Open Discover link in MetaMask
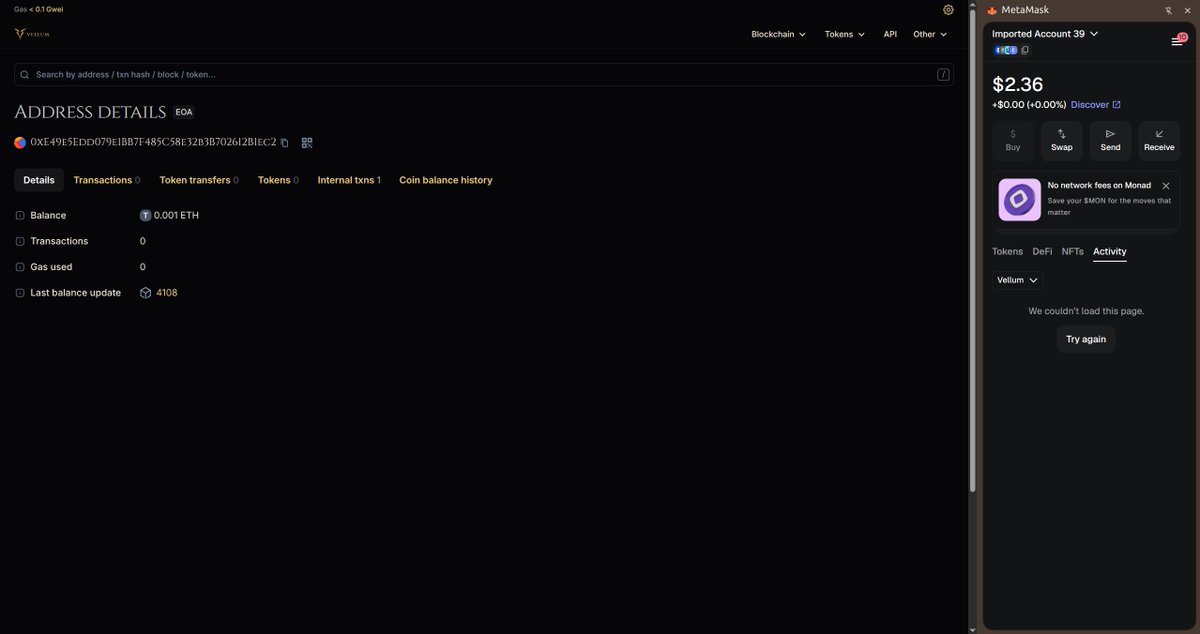Screen dimensions: 1200x634 point(1096,105)
